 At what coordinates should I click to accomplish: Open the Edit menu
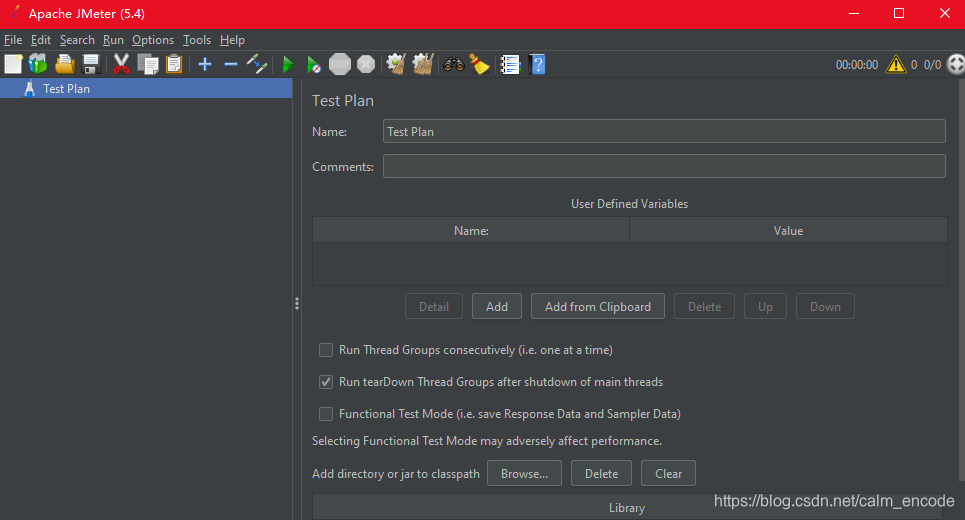click(x=41, y=40)
